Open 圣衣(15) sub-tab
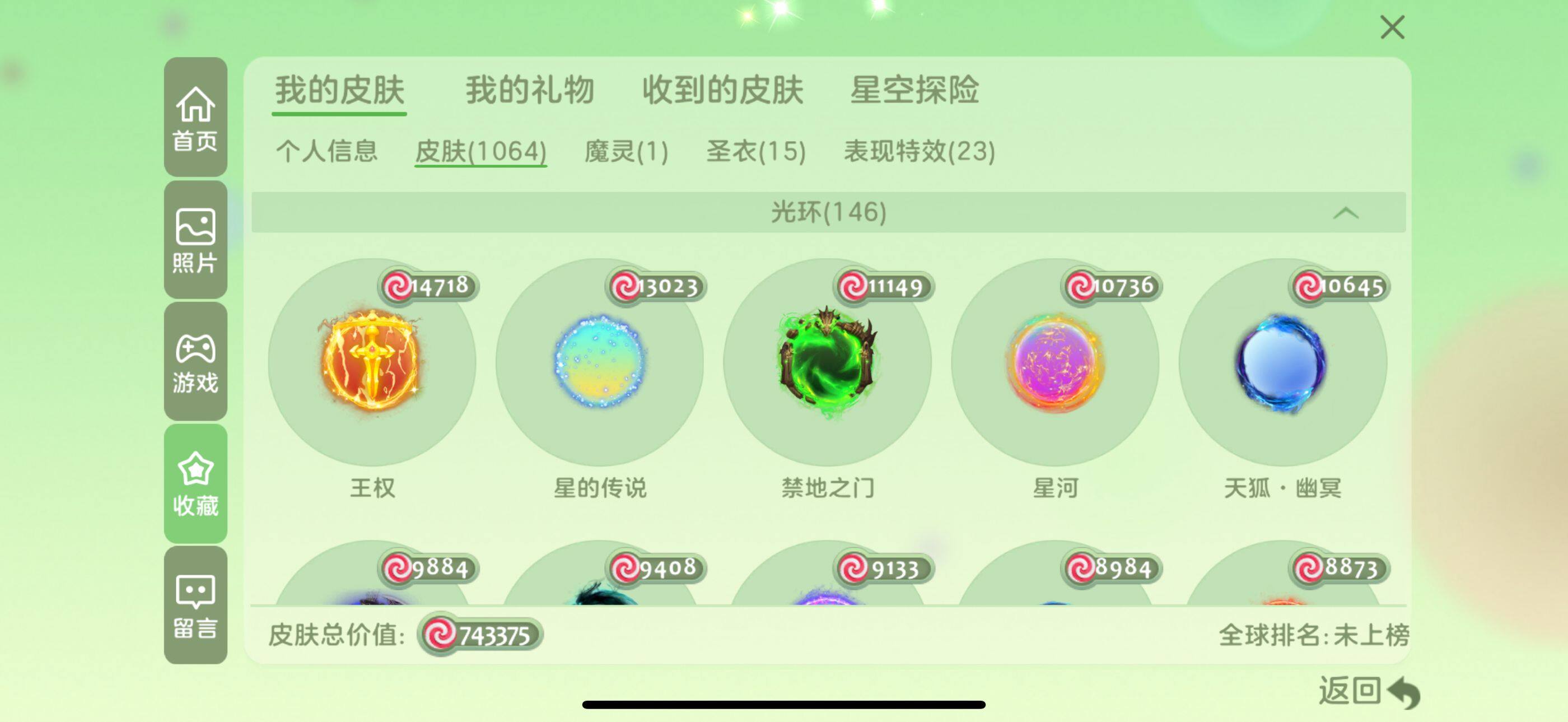The height and width of the screenshot is (722, 1568). coord(756,151)
